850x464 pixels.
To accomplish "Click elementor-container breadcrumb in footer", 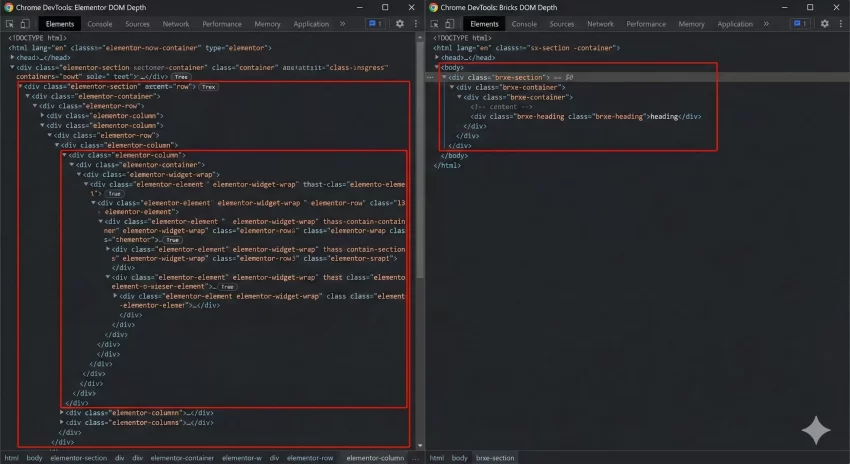I will 182,458.
